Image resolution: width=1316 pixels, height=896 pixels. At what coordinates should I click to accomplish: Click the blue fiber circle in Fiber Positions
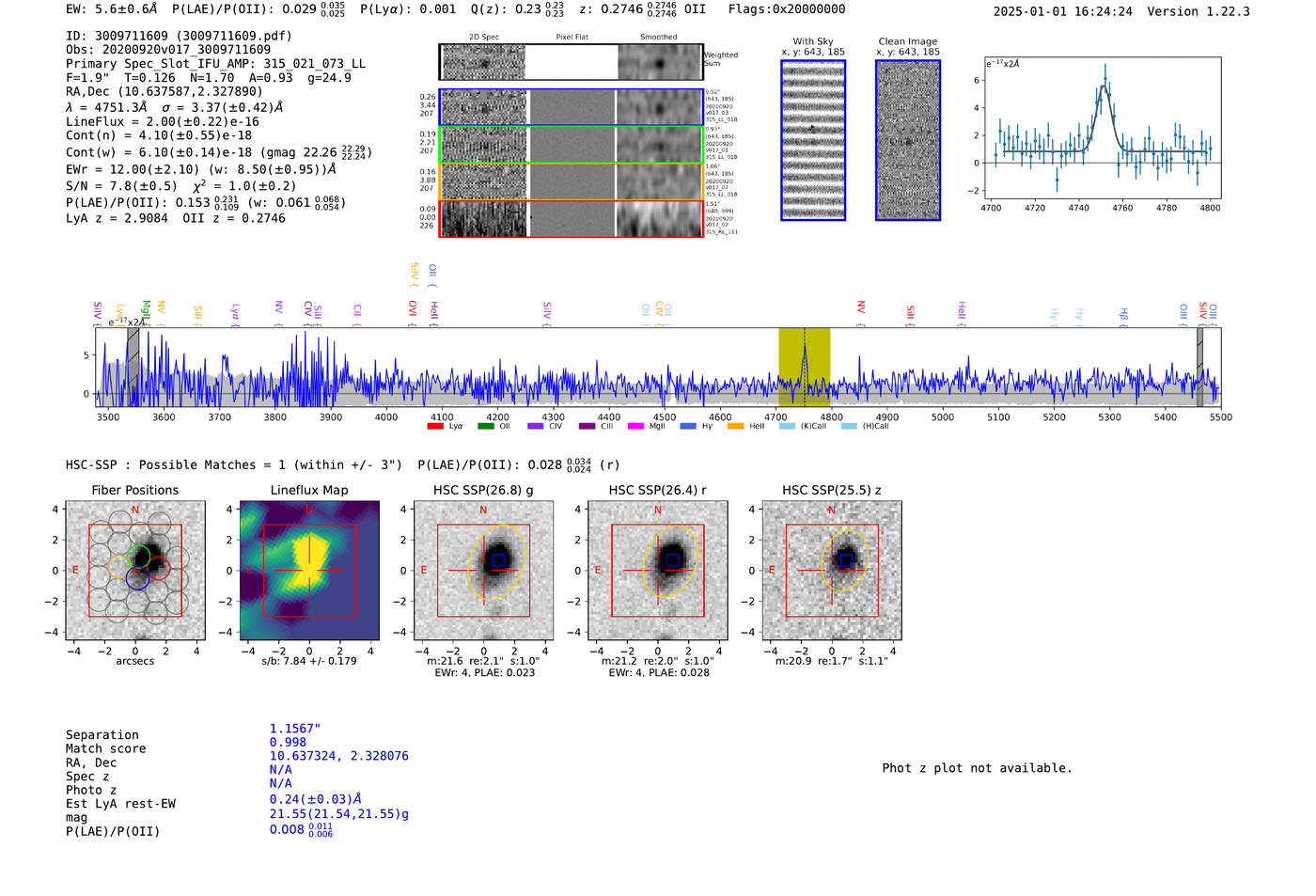[137, 579]
